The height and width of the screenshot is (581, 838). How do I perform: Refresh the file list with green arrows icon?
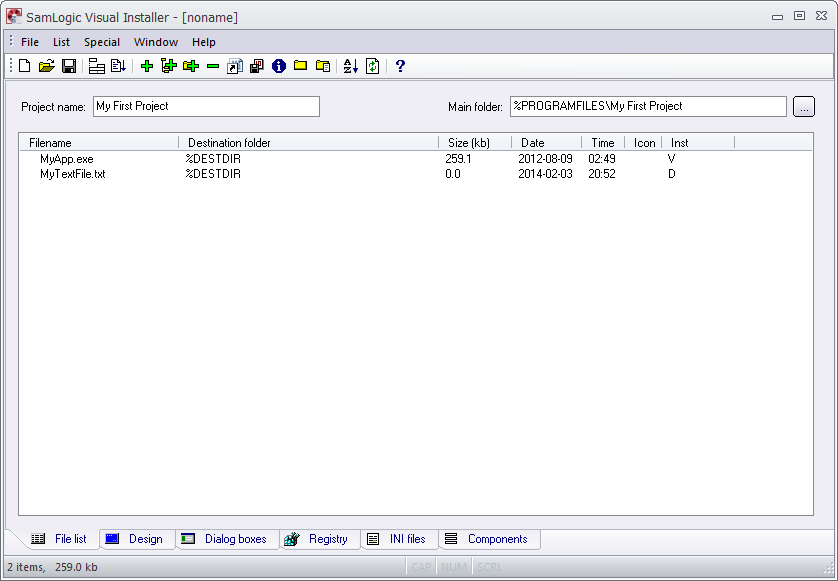[373, 66]
